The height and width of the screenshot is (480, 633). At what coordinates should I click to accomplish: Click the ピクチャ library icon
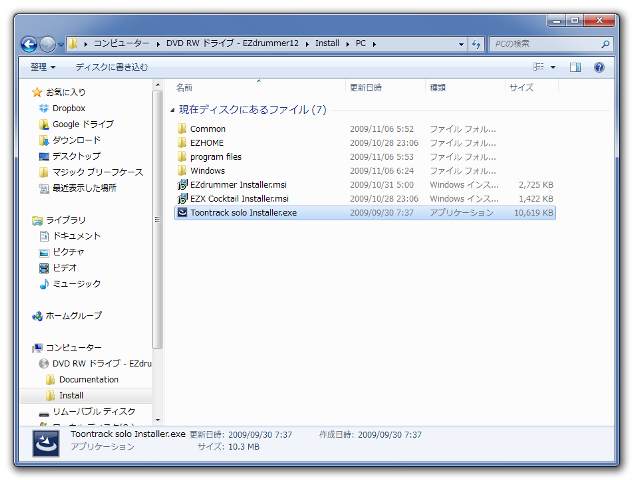point(44,253)
